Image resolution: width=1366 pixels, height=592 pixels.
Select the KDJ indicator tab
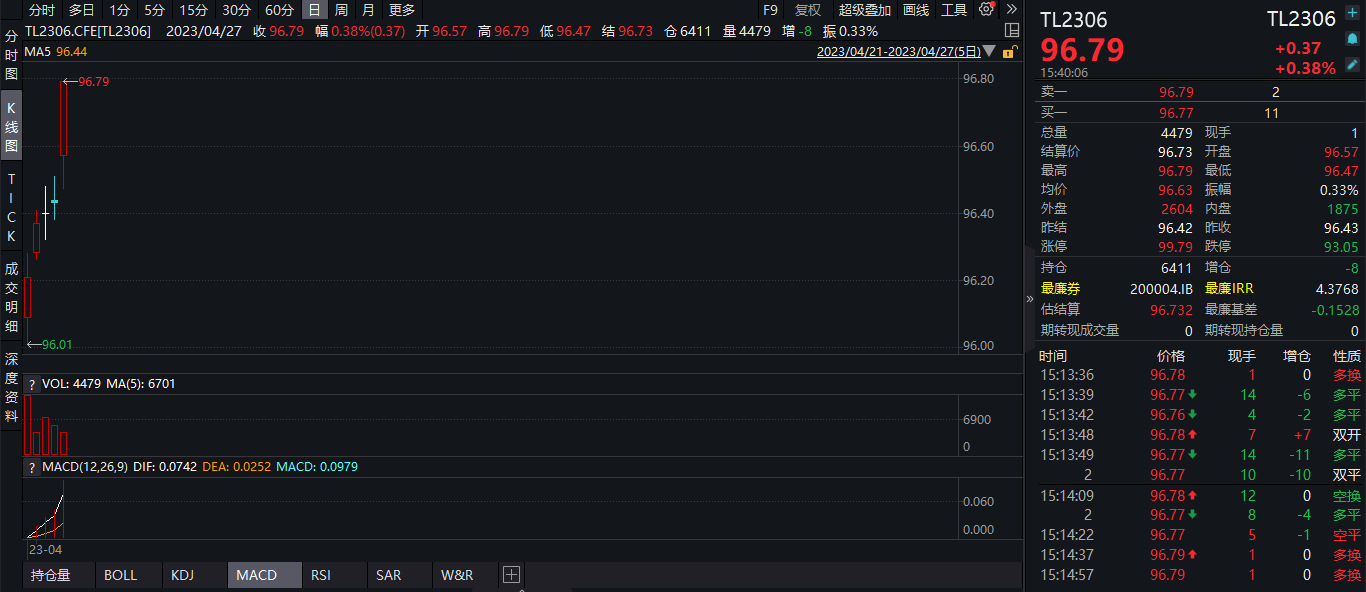coord(182,575)
